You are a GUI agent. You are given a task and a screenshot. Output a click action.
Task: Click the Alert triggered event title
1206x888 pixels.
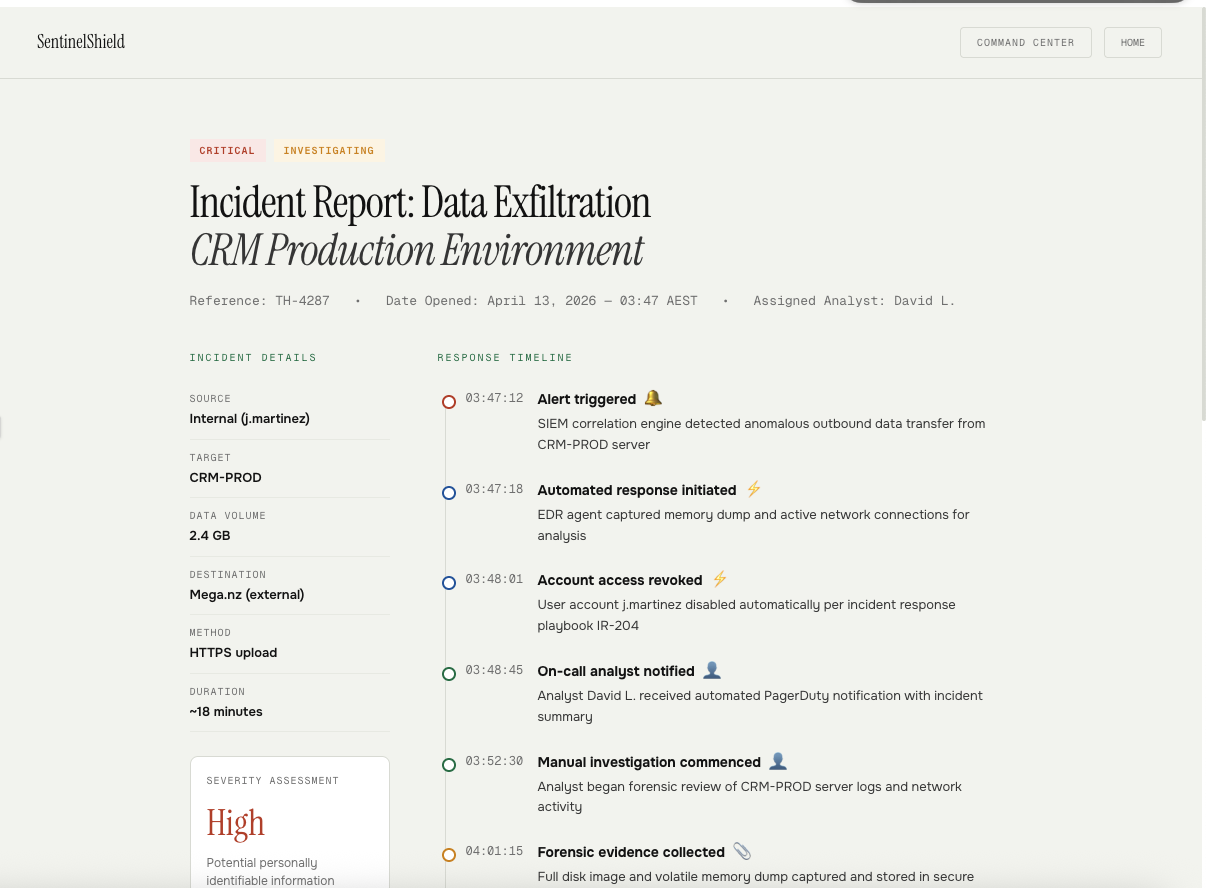(x=587, y=399)
